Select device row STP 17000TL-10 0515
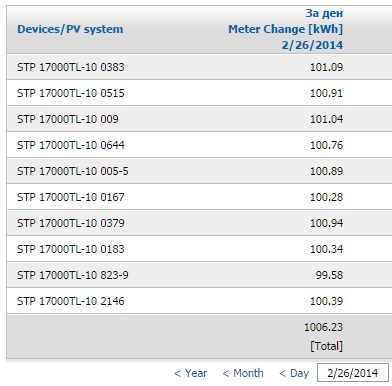The image size is (392, 386). 199,93
